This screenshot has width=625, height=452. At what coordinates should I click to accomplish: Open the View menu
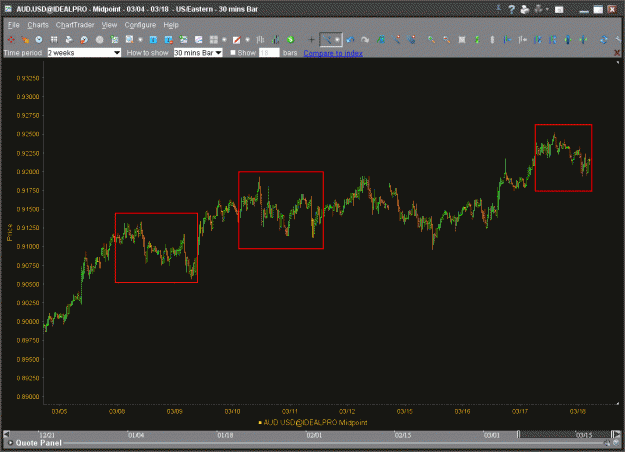[x=109, y=25]
